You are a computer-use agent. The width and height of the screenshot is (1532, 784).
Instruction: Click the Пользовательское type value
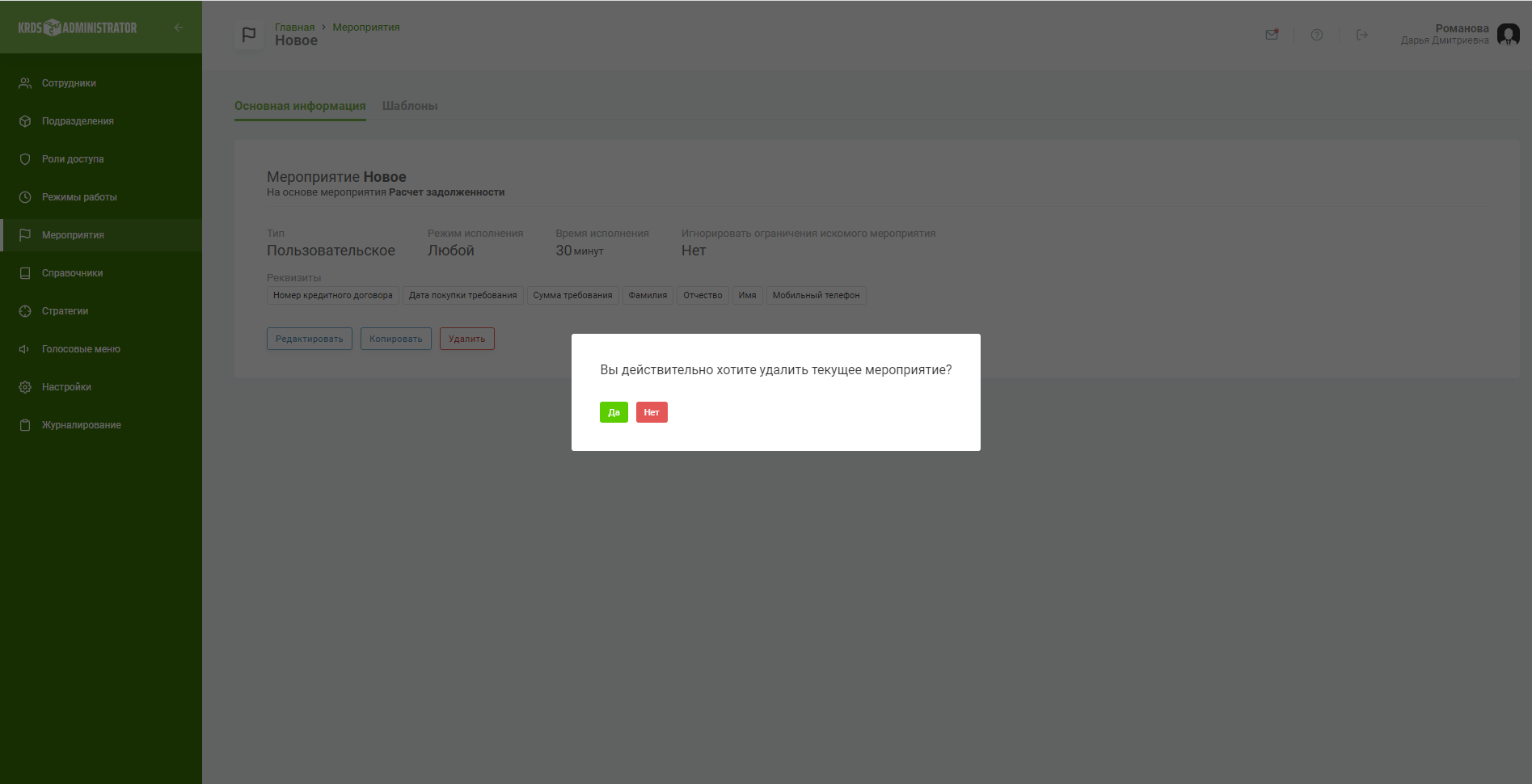331,251
